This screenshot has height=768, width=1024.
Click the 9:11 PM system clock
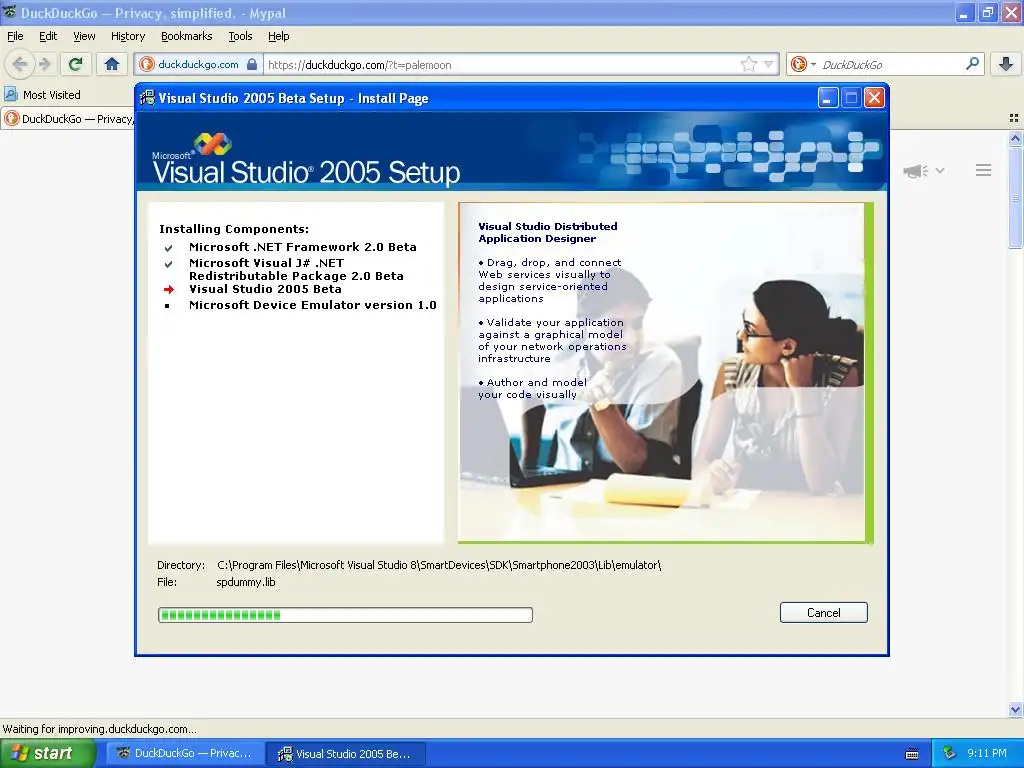coord(986,753)
